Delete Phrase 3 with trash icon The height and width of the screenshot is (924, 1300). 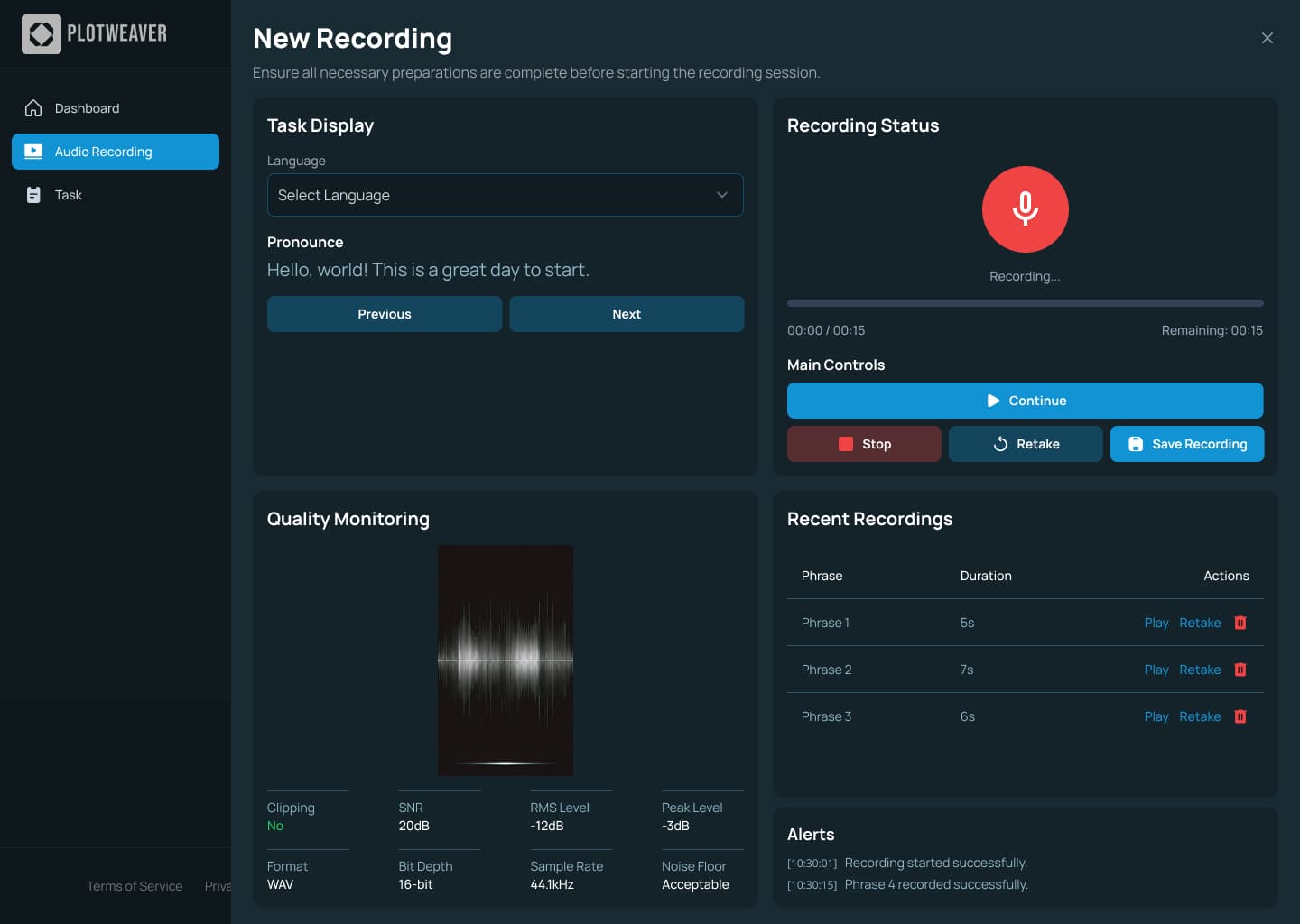[x=1240, y=716]
